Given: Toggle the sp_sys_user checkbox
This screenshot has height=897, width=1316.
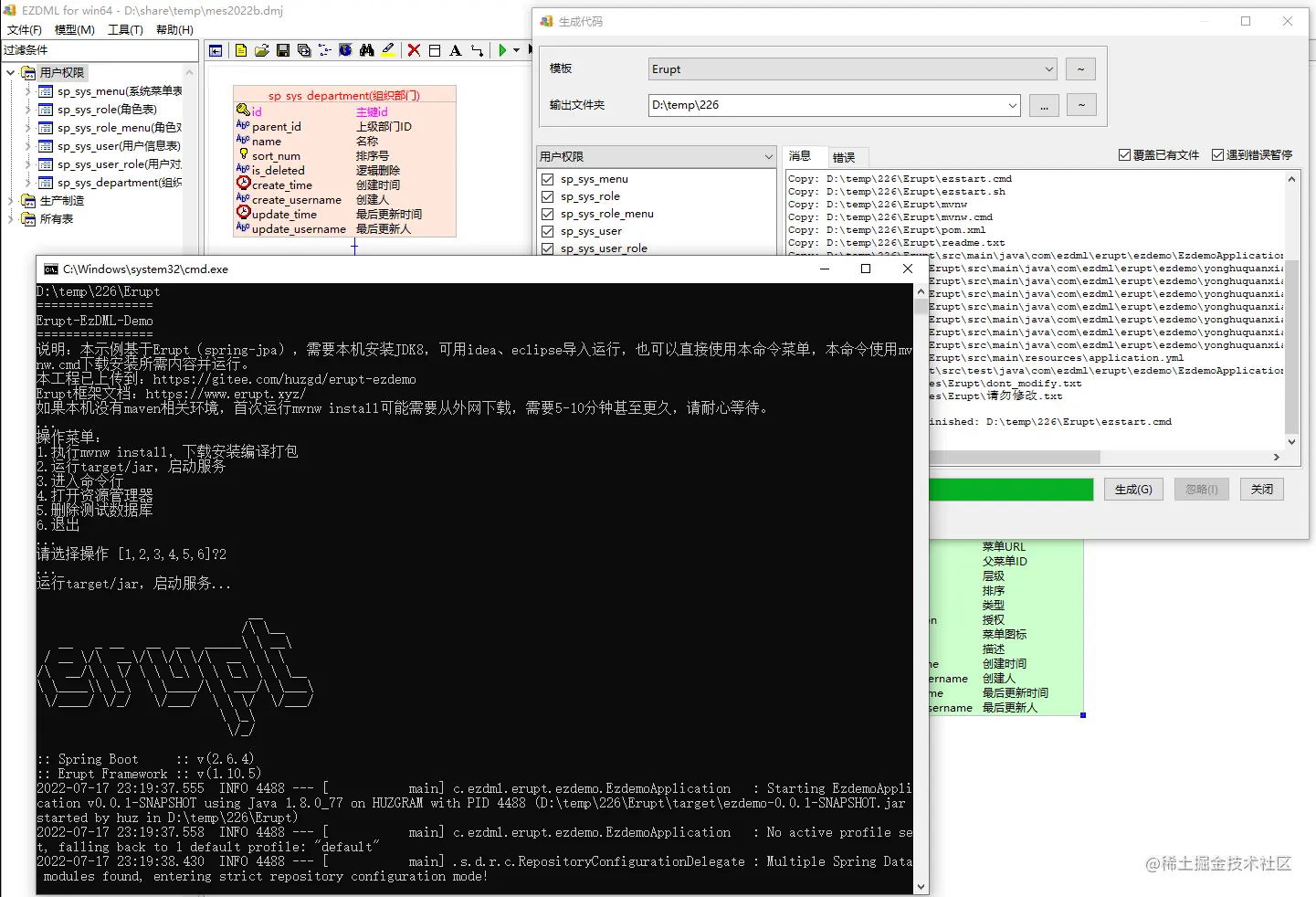Looking at the screenshot, I should (548, 231).
